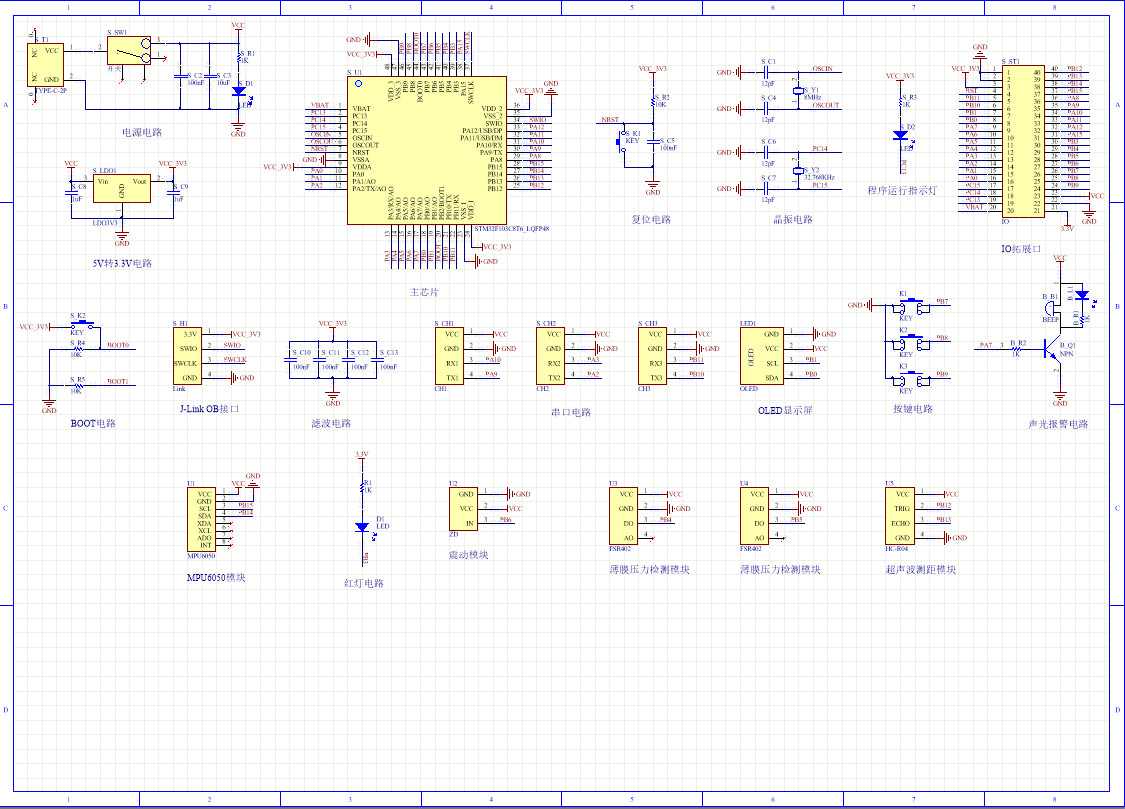Select the TYPE-C-2P connector T1
Screen dimensions: 1125x809
[x=45, y=65]
